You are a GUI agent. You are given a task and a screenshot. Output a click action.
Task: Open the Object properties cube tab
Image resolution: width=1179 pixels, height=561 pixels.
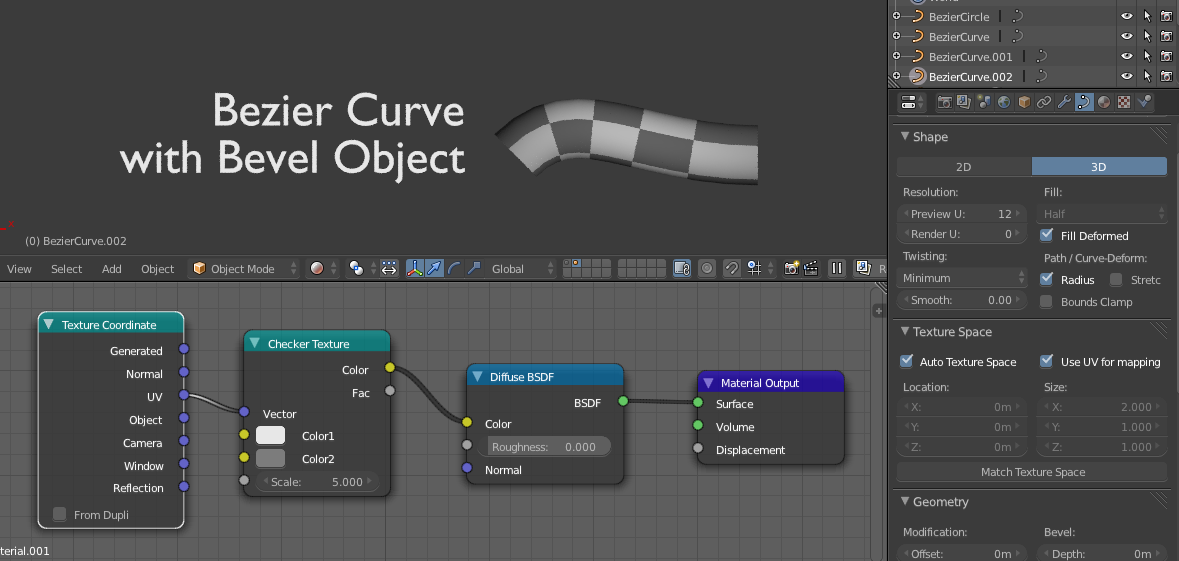pos(1023,102)
